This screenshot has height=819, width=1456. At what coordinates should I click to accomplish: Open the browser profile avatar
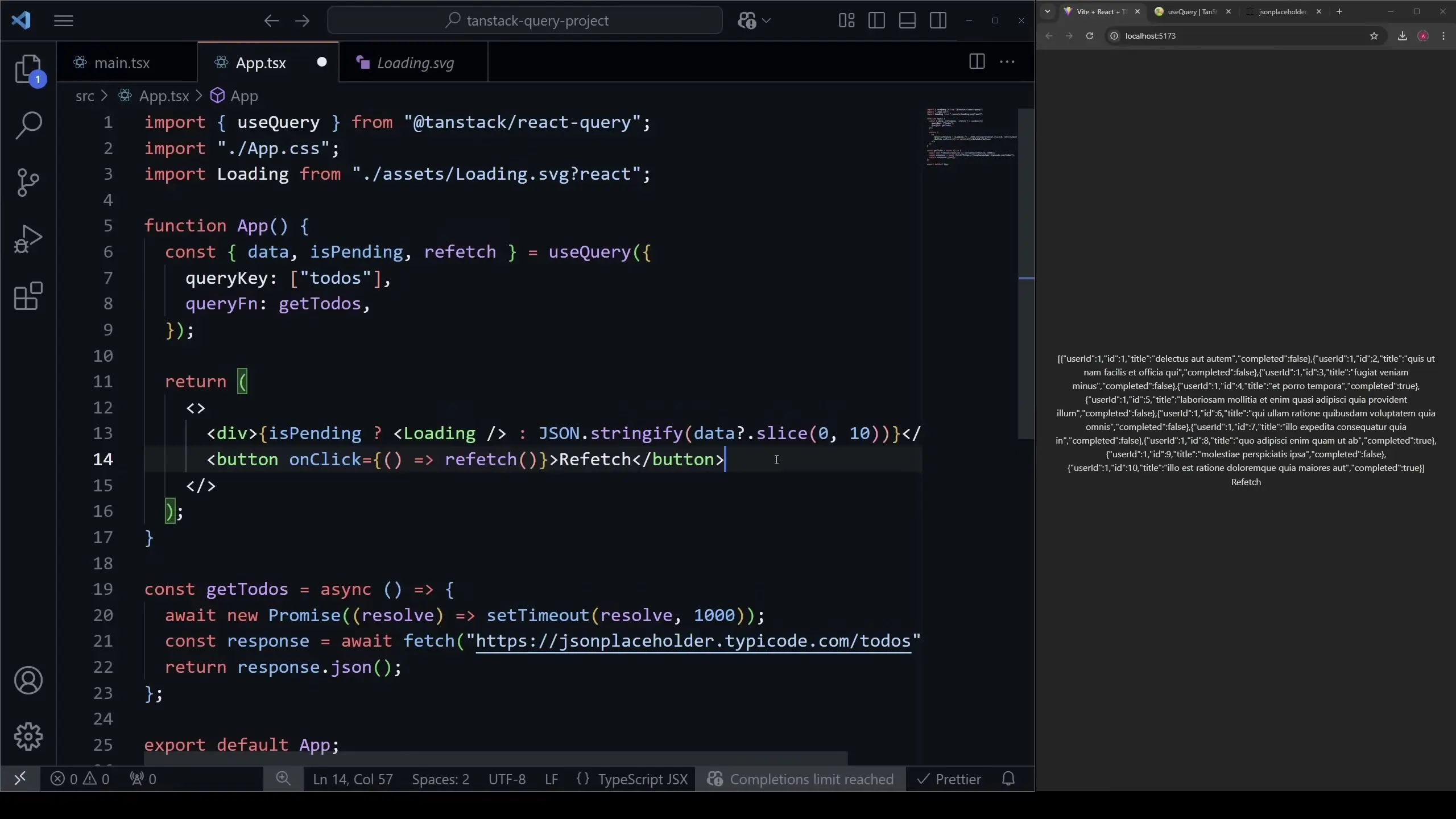[1423, 36]
